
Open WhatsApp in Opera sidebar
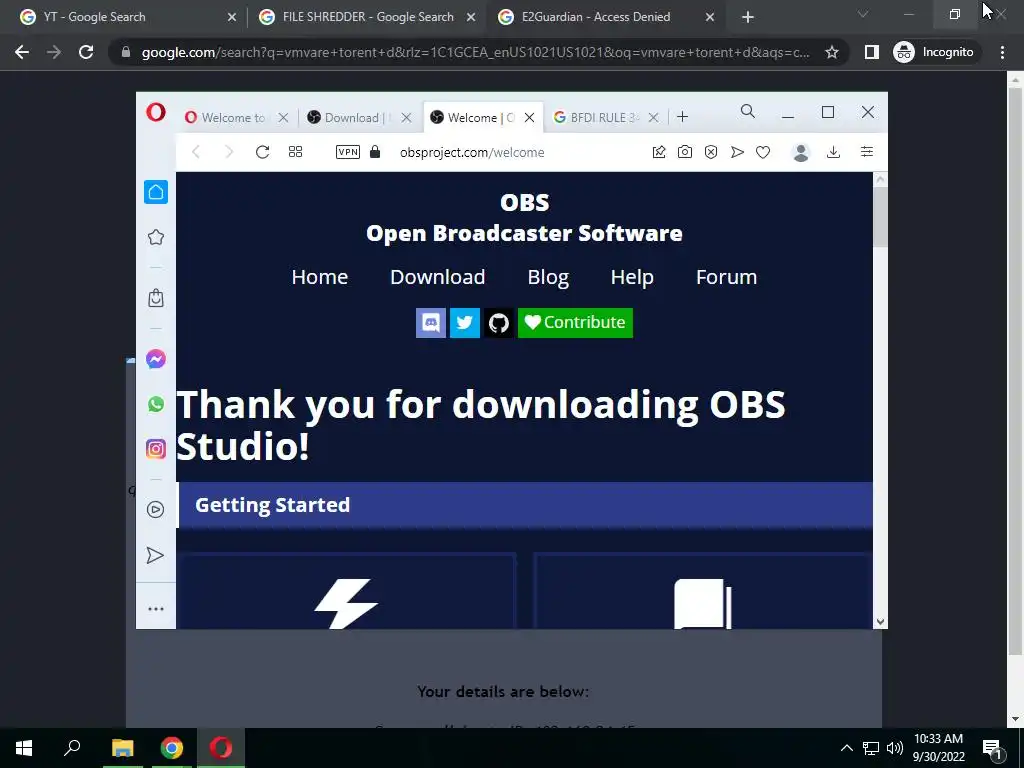pyautogui.click(x=155, y=404)
